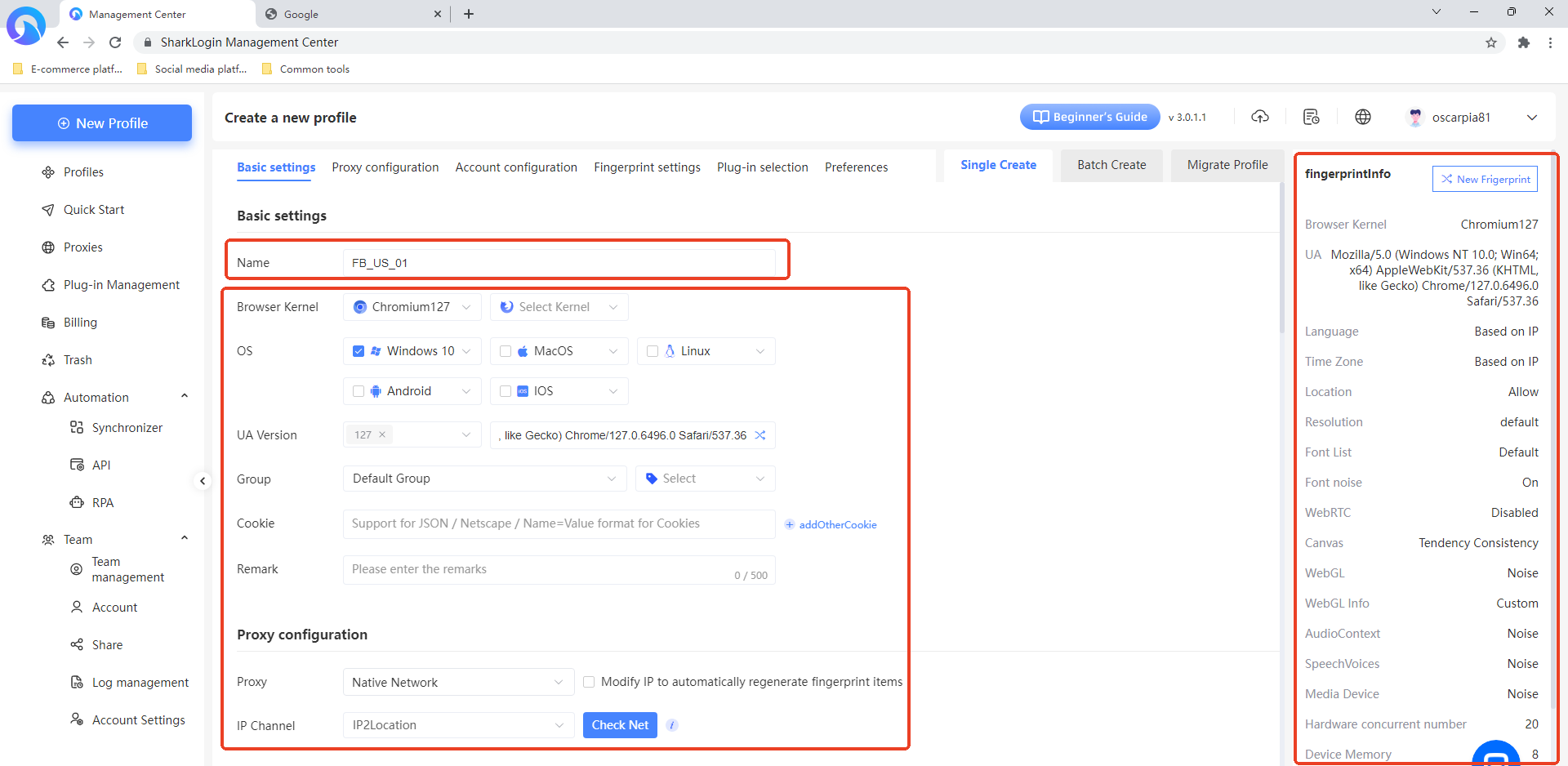This screenshot has width=1568, height=766.
Task: Open Synchronizer in the sidebar
Action: pos(127,428)
